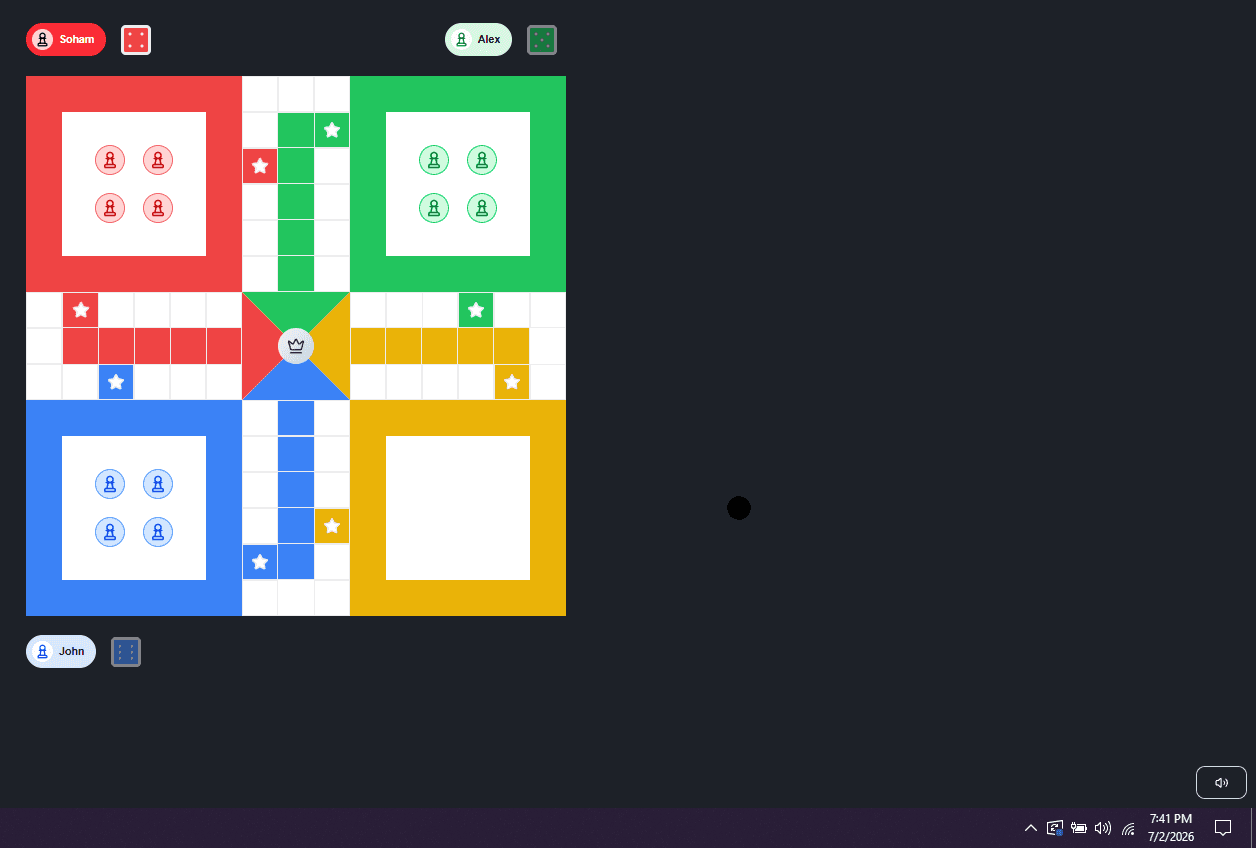Image resolution: width=1256 pixels, height=848 pixels.
Task: Click the empty yellow home base square
Action: coord(458,508)
